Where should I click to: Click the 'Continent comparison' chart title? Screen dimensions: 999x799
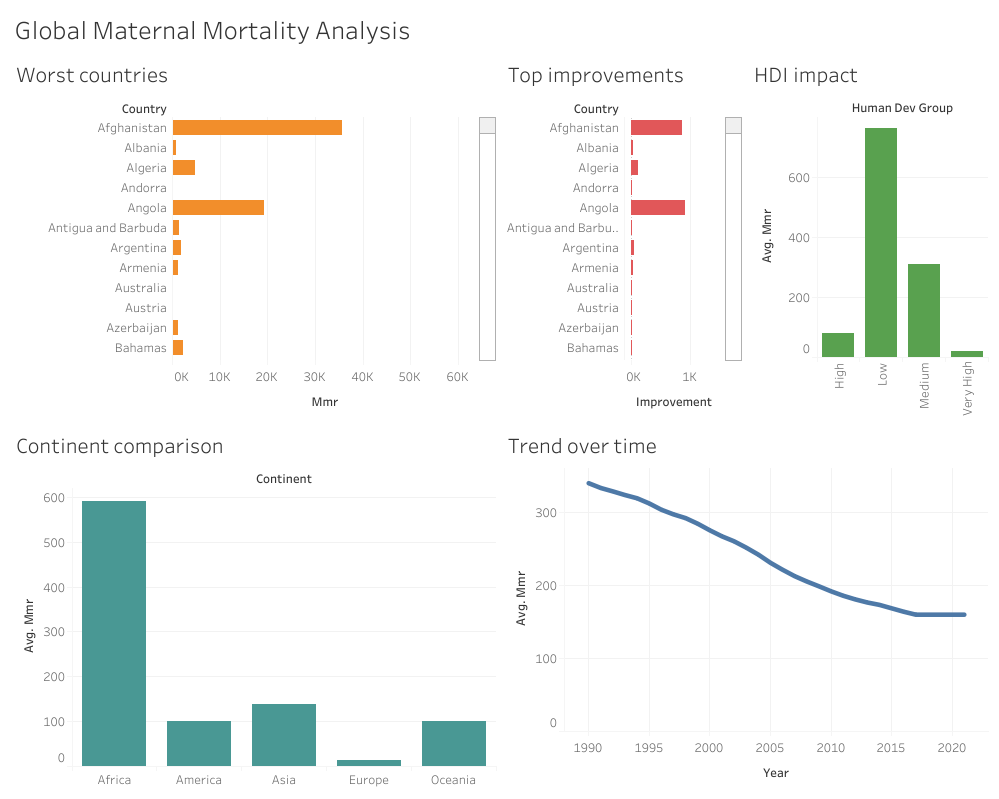pyautogui.click(x=120, y=446)
